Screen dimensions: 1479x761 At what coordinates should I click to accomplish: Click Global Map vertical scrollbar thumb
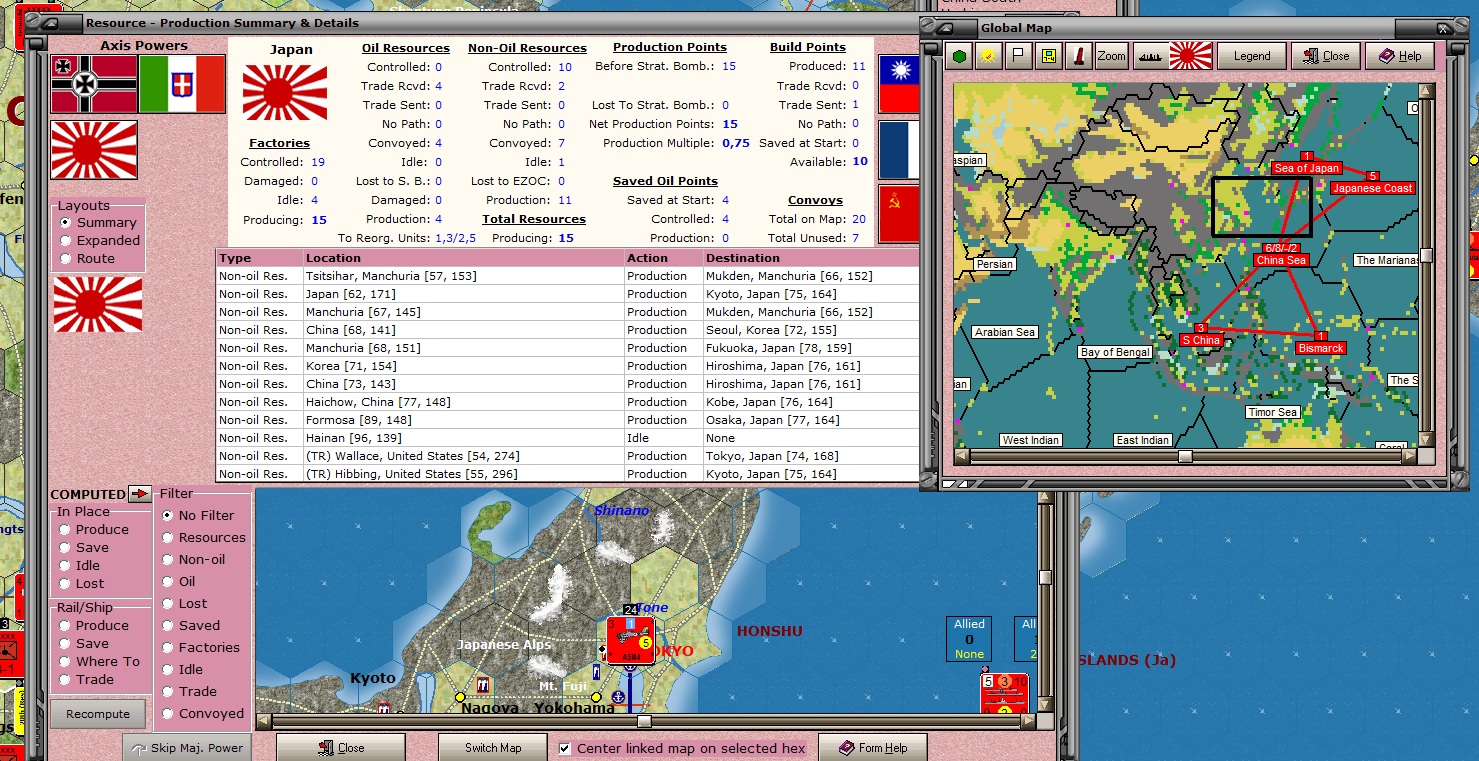pos(1427,255)
